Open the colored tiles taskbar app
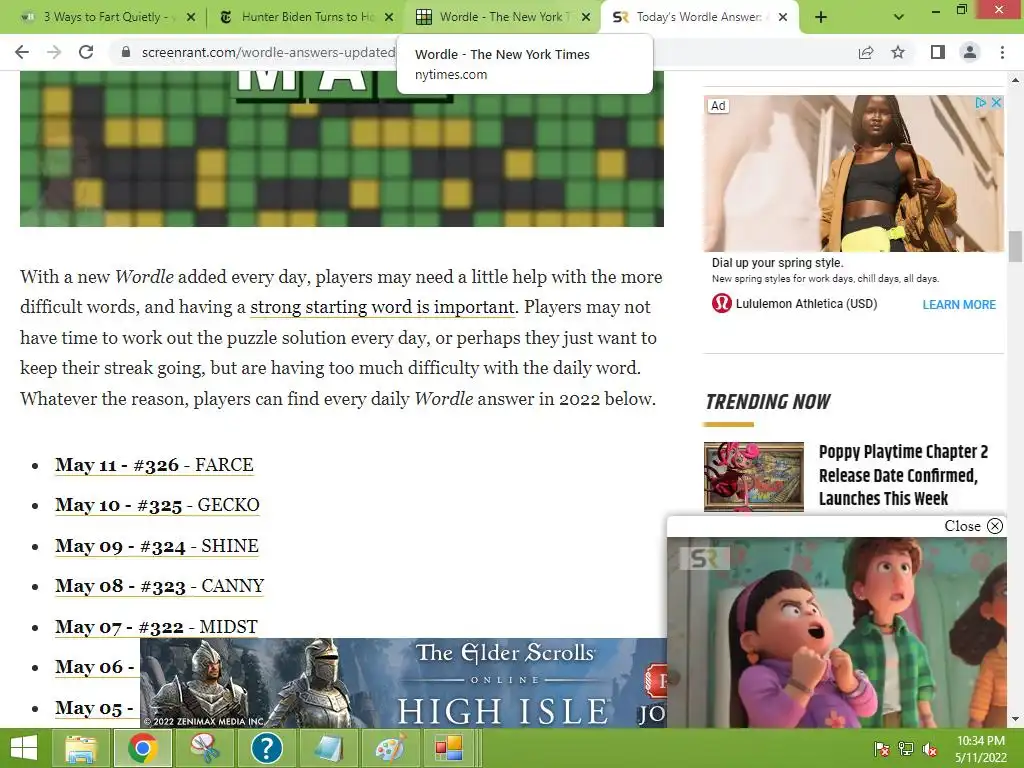Screen dimensions: 1024x768 449,748
